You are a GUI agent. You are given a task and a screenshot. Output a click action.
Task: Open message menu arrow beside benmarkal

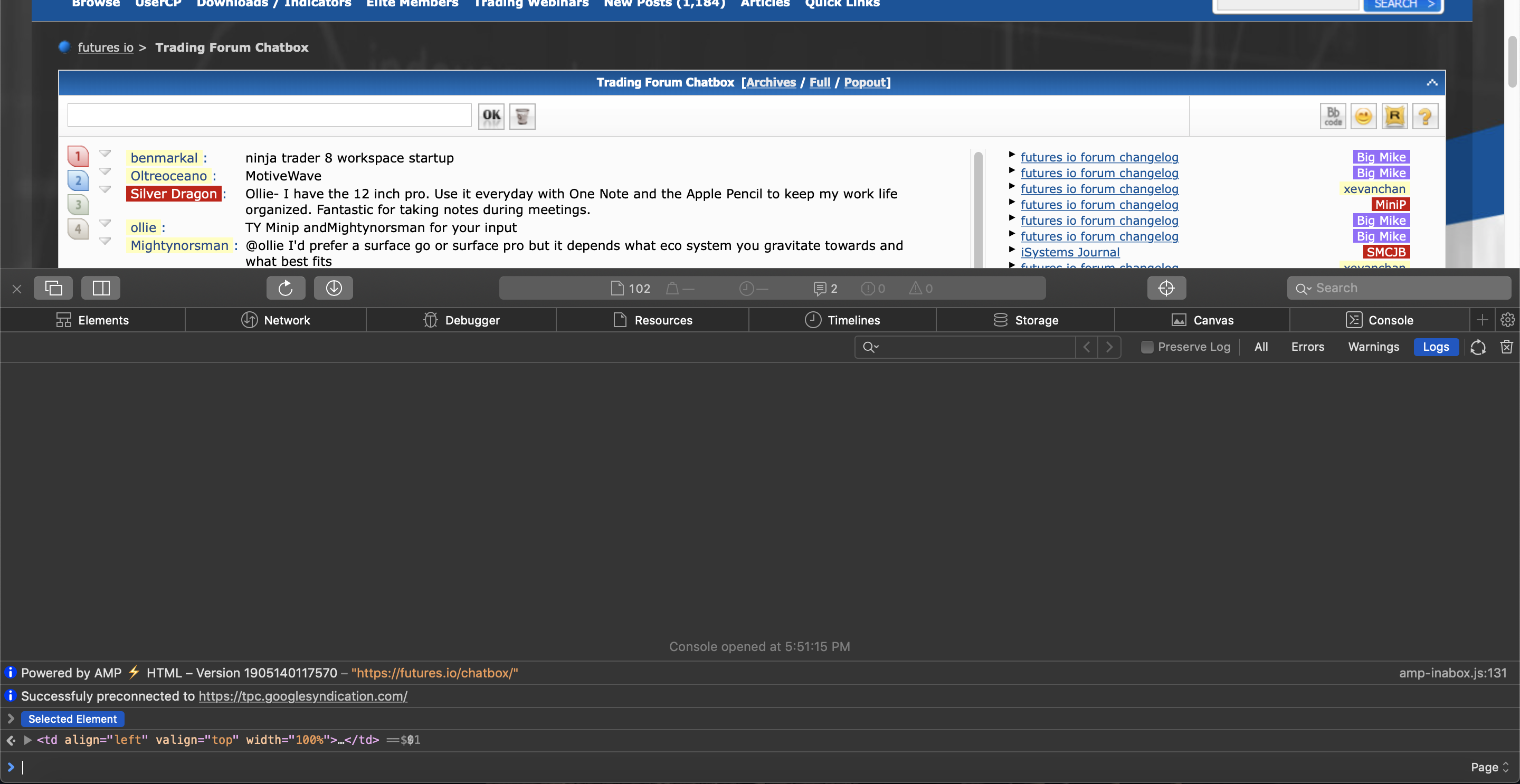105,154
